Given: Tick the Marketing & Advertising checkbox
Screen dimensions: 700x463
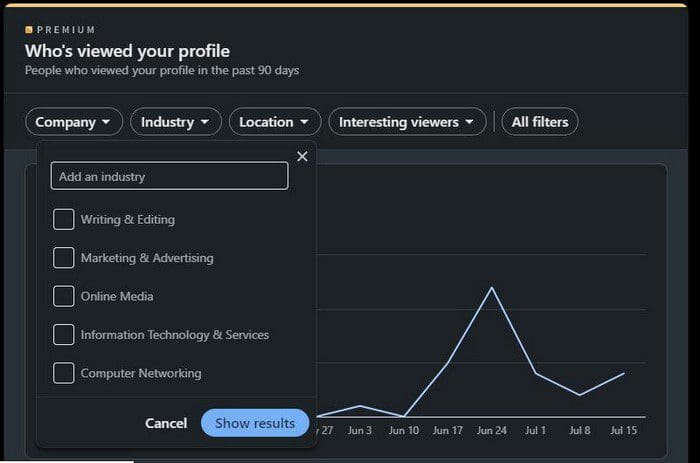Looking at the screenshot, I should (63, 258).
